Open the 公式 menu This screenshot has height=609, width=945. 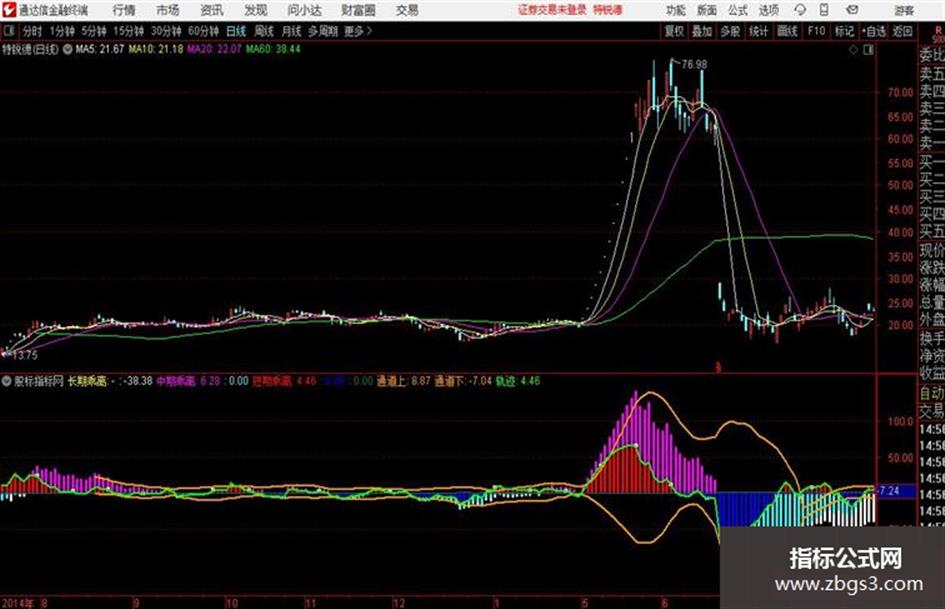click(738, 10)
